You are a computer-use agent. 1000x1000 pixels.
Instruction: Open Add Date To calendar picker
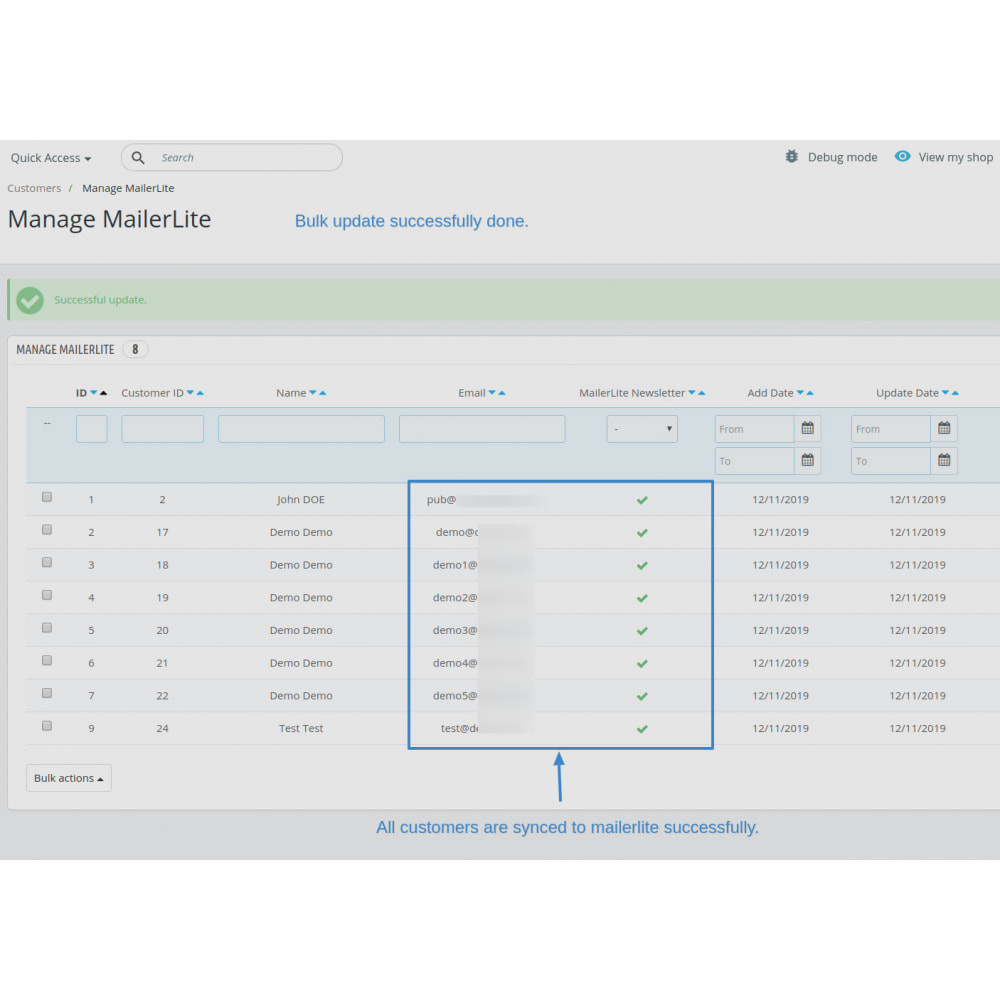[807, 460]
